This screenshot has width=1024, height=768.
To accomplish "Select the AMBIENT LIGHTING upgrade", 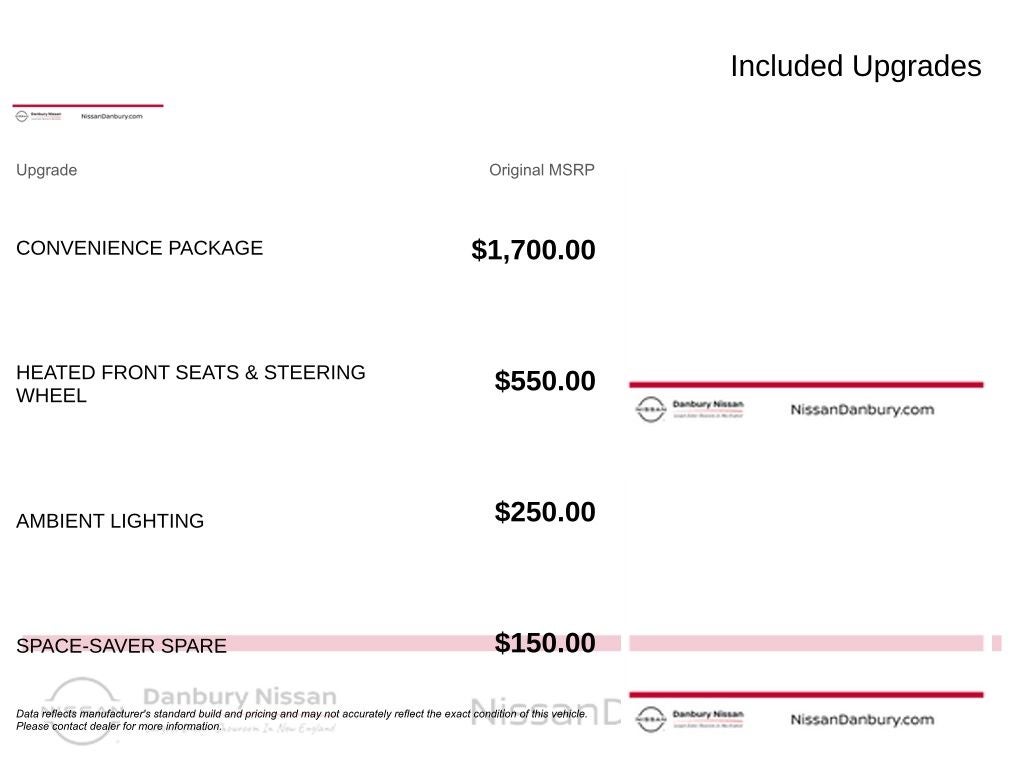I will pyautogui.click(x=110, y=521).
